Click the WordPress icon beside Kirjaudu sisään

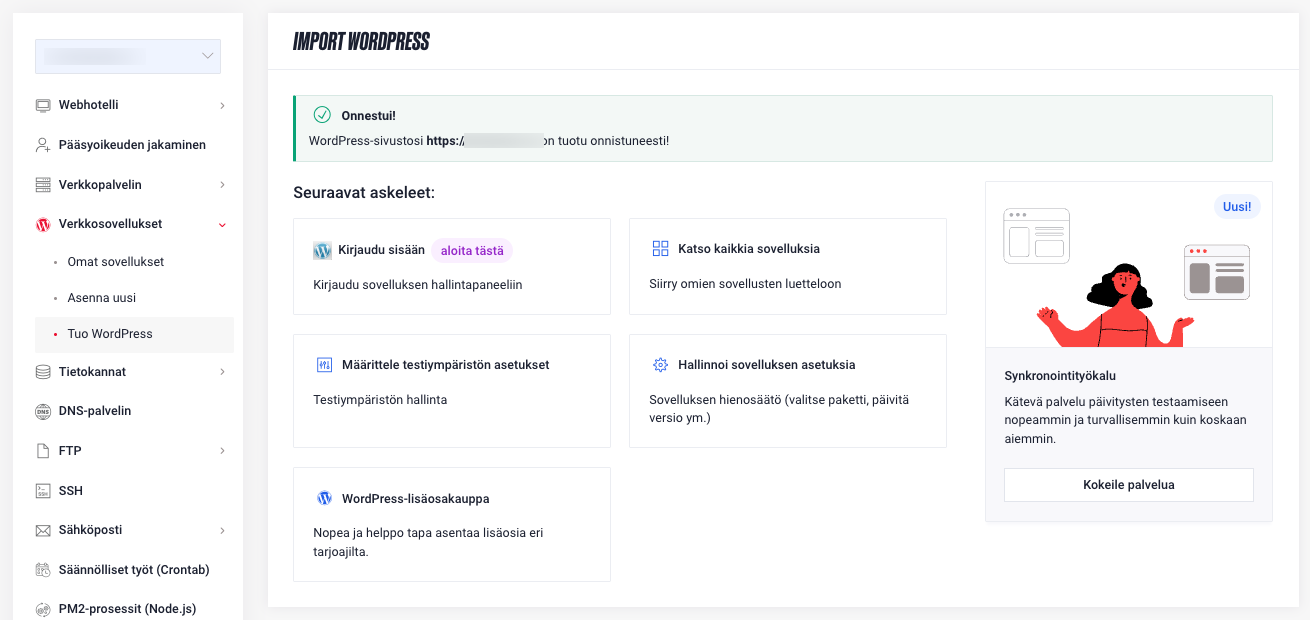[322, 250]
